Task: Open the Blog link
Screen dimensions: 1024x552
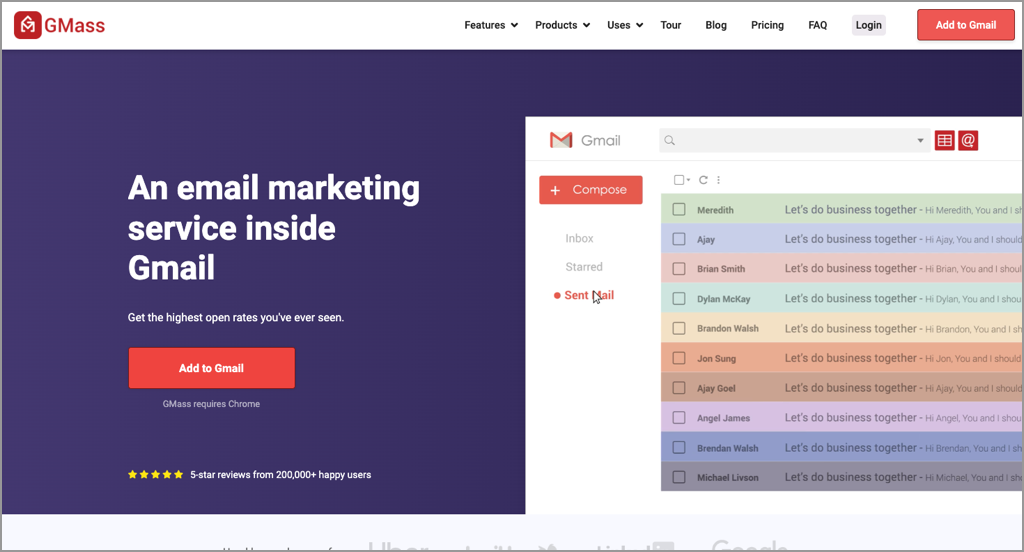Action: point(716,25)
